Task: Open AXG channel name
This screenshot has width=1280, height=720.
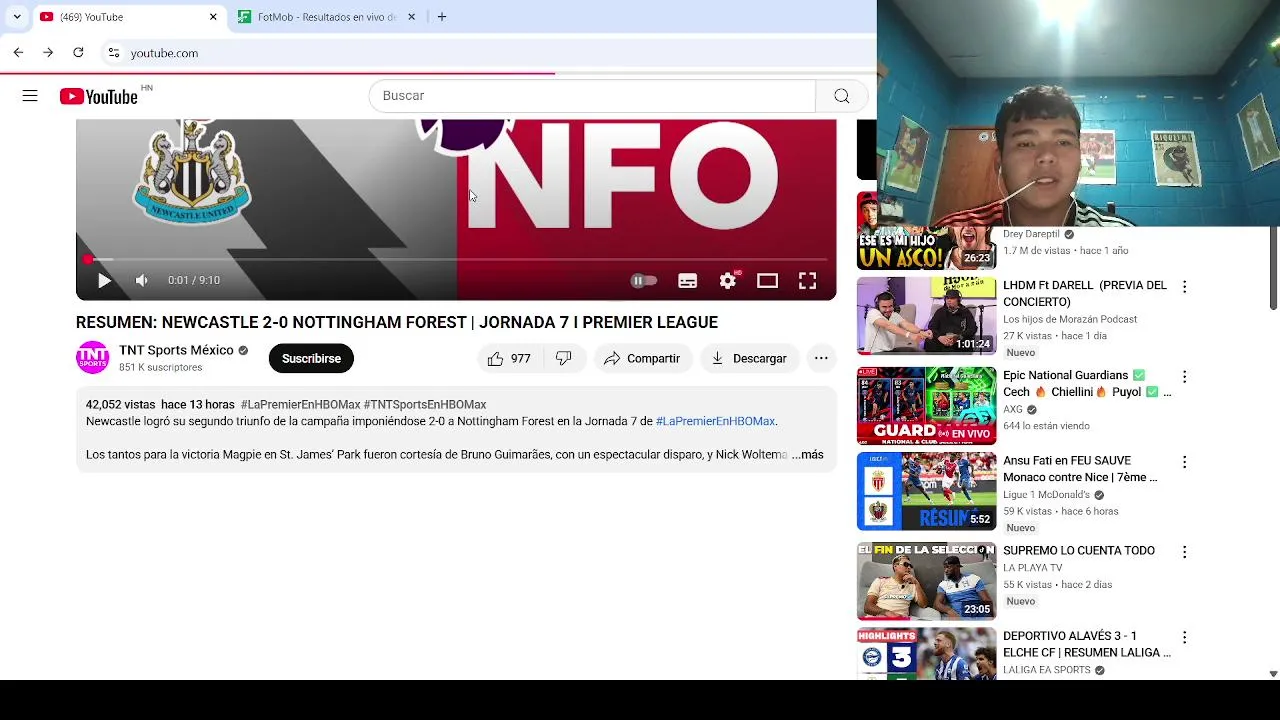Action: pyautogui.click(x=1013, y=410)
